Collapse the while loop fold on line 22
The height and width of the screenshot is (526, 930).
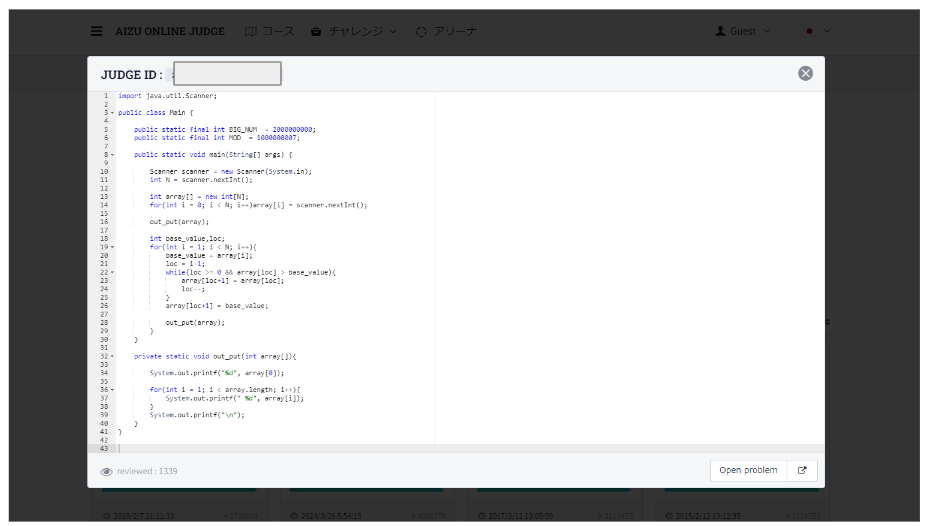coord(112,273)
